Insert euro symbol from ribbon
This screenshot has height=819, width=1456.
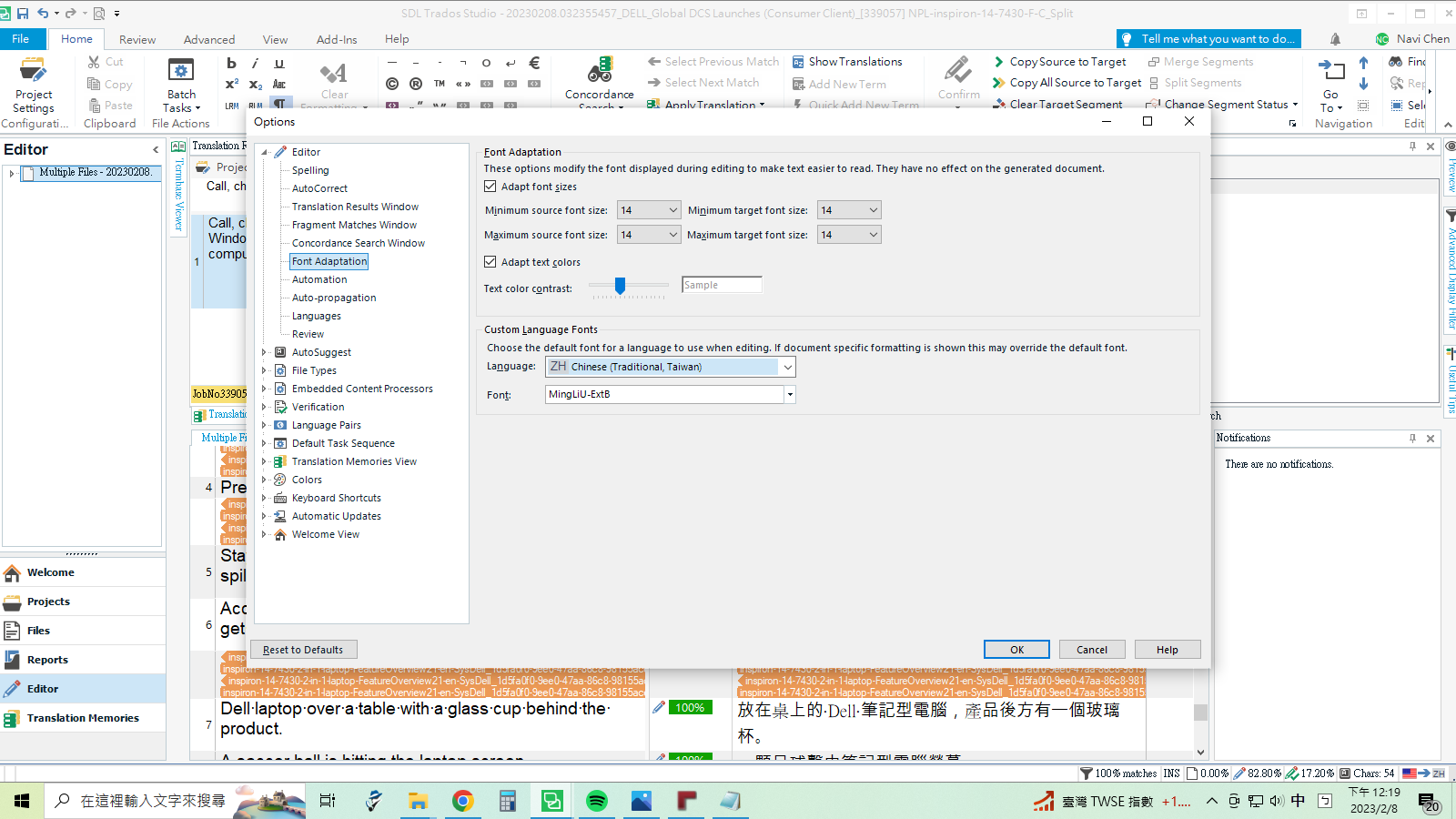[534, 63]
